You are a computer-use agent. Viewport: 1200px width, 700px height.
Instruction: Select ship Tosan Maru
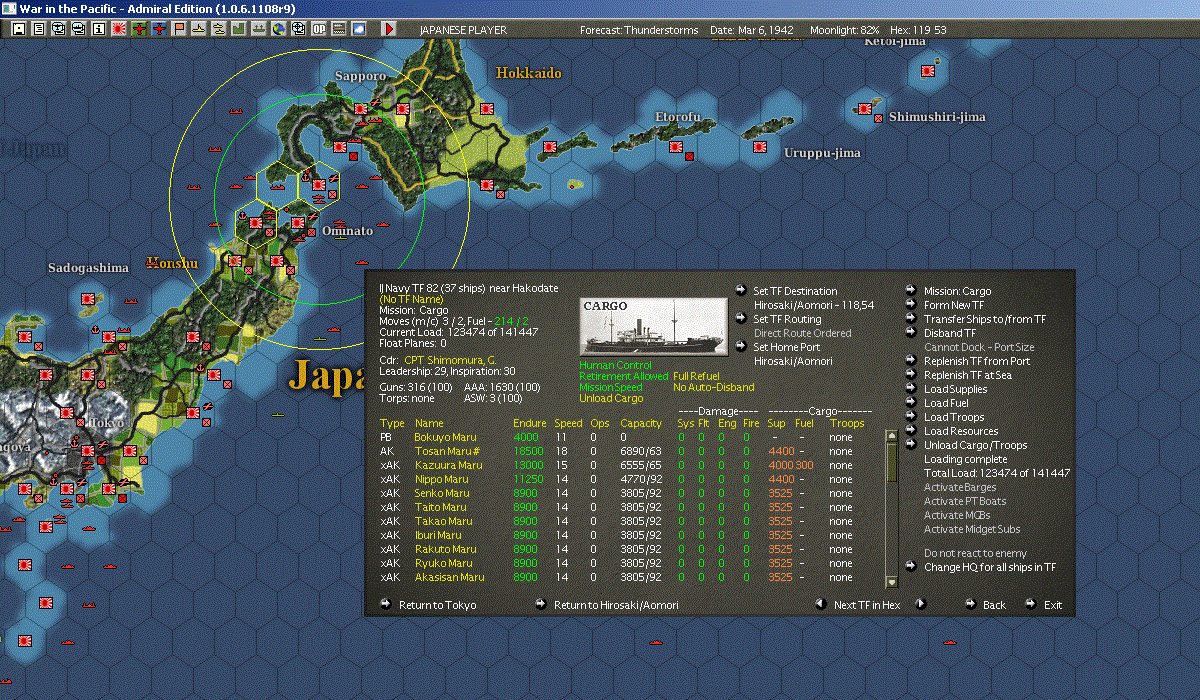(x=445, y=451)
